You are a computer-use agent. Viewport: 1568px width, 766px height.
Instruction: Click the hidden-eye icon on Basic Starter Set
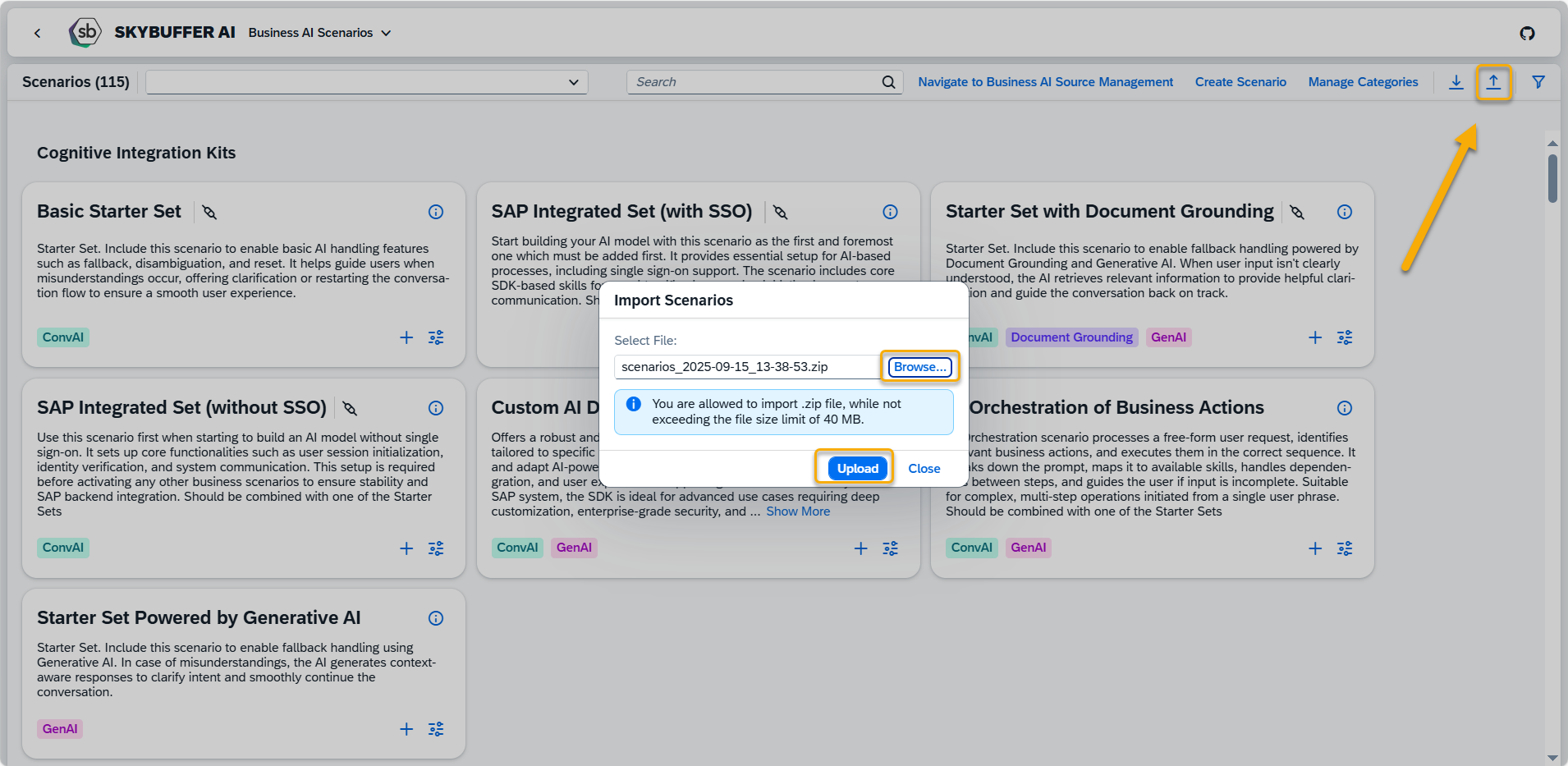[x=209, y=212]
